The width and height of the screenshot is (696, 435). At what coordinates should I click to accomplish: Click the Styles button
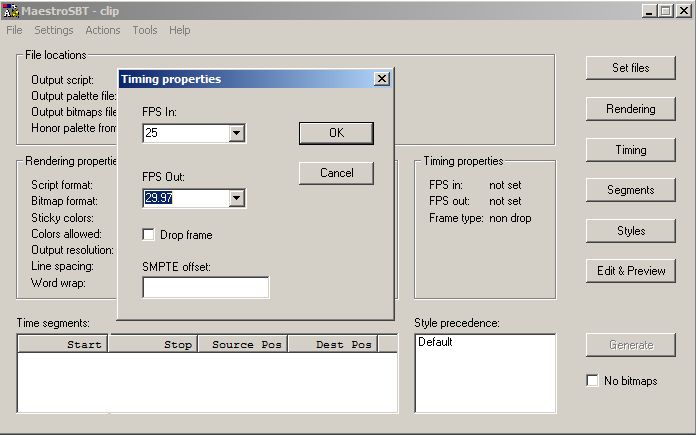pos(630,231)
